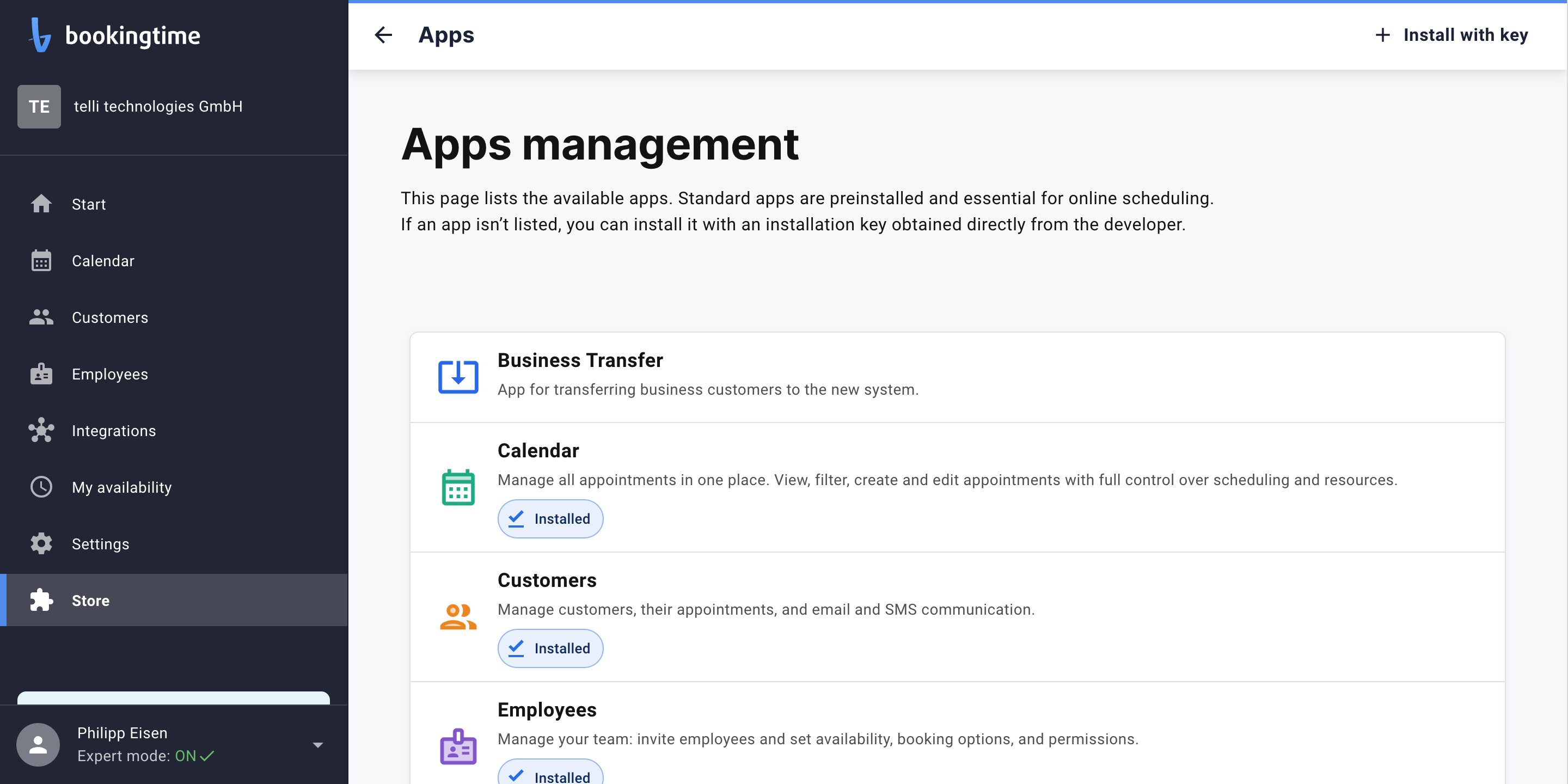Screen dimensions: 1568x784
Task: Click the Store puzzle piece icon
Action: [41, 599]
